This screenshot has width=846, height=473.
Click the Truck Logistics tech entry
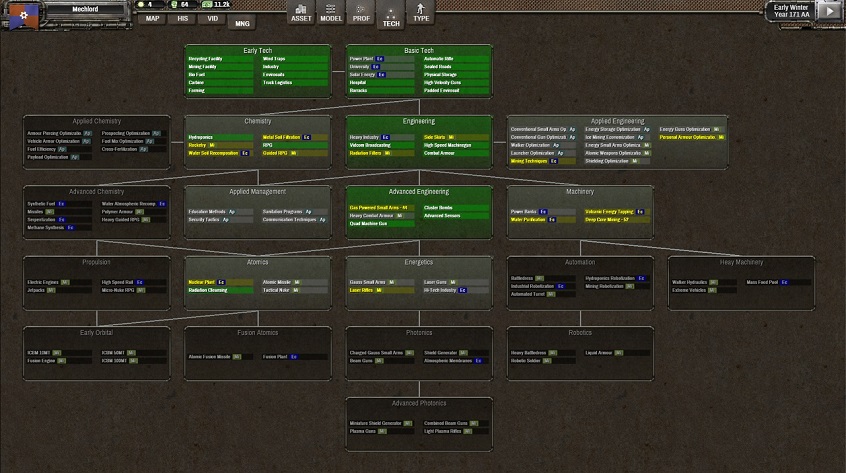click(x=295, y=83)
